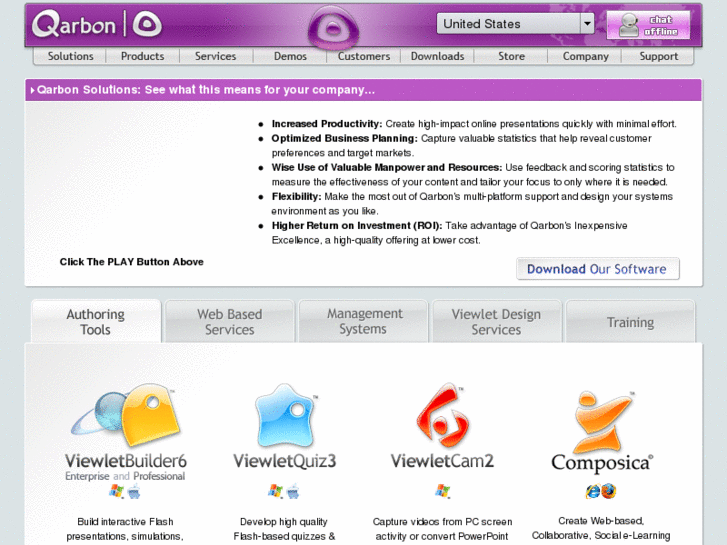Click the large purple orb in header center
This screenshot has width=727, height=545.
pyautogui.click(x=333, y=29)
